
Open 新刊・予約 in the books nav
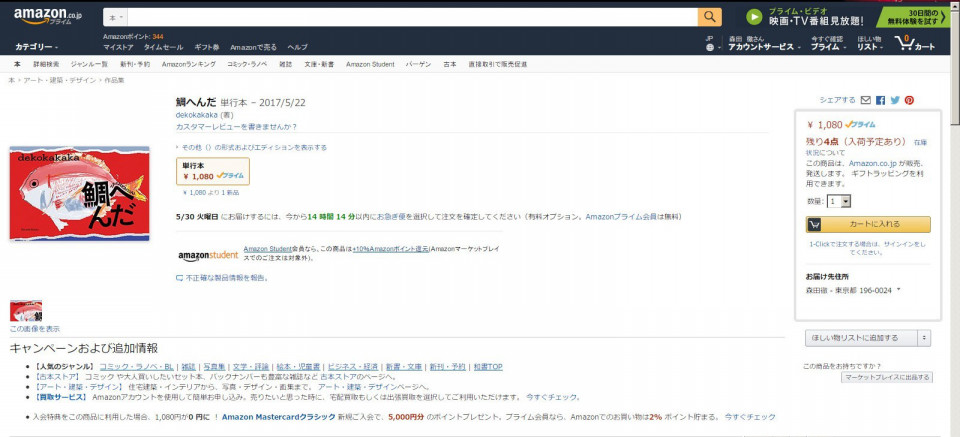tap(135, 64)
